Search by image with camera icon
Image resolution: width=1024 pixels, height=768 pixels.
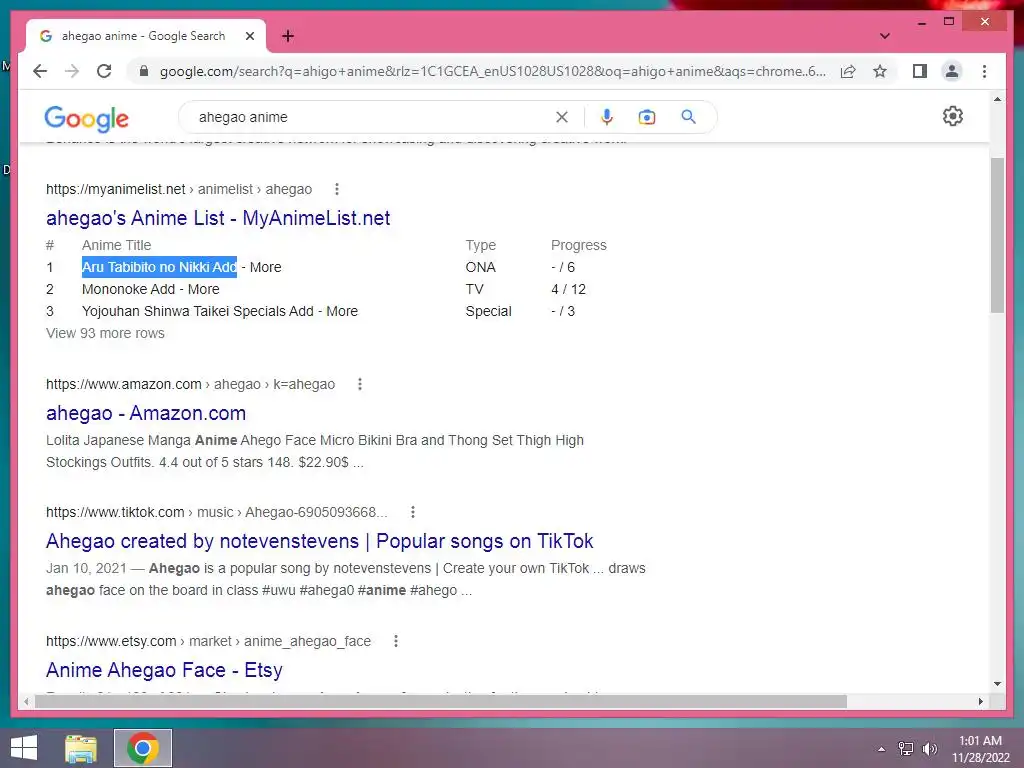tap(647, 117)
